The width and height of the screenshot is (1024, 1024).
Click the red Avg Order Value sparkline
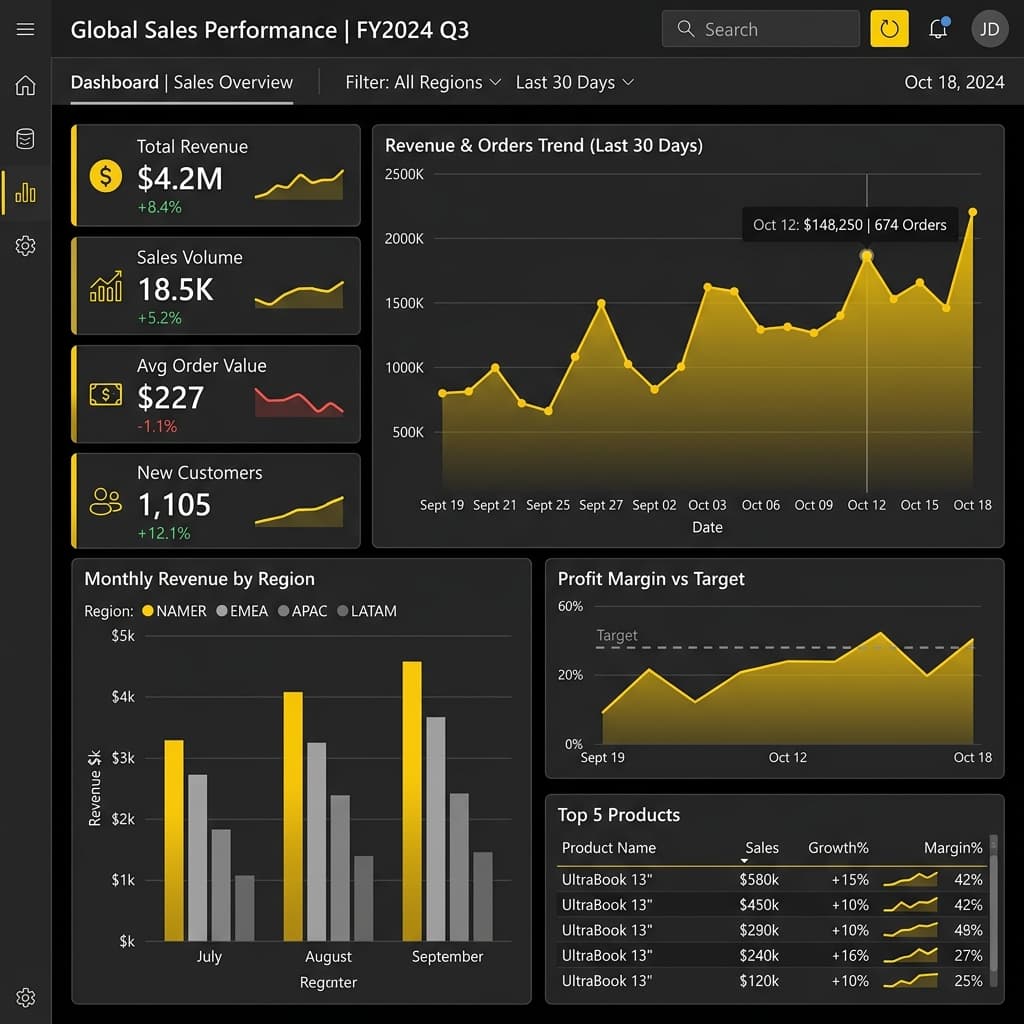(299, 402)
